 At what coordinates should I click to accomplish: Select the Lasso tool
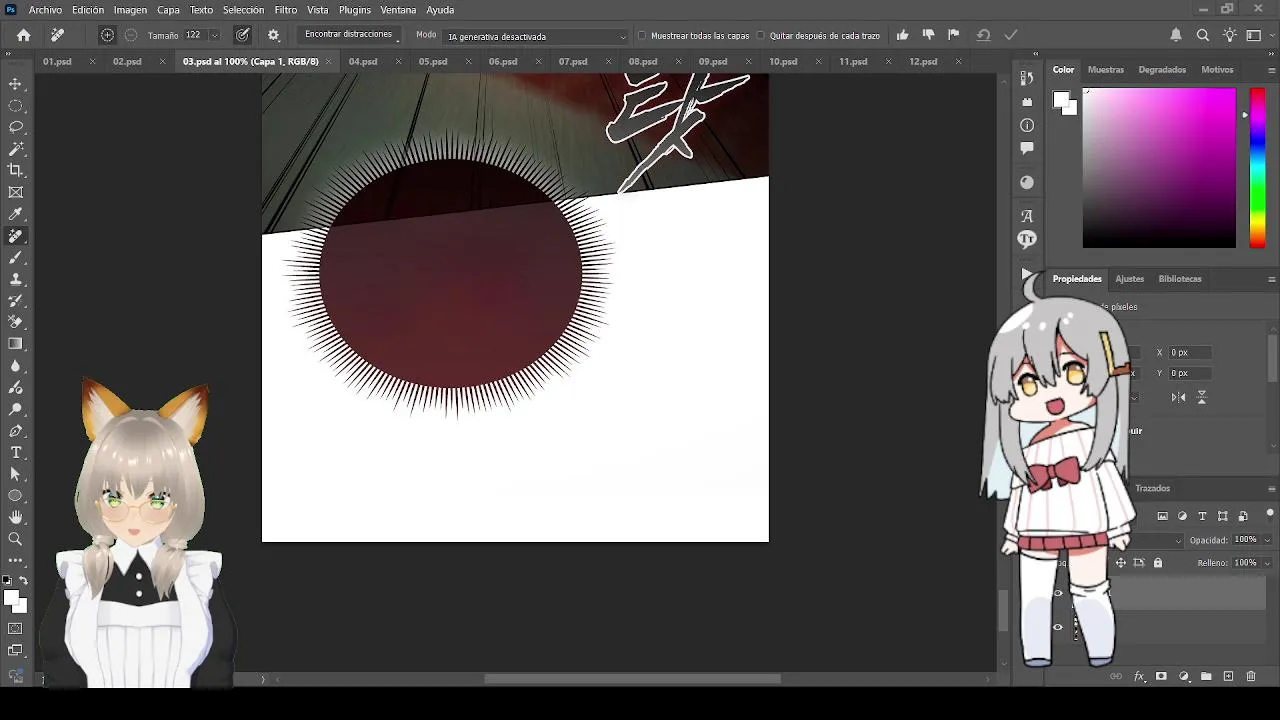coord(15,127)
